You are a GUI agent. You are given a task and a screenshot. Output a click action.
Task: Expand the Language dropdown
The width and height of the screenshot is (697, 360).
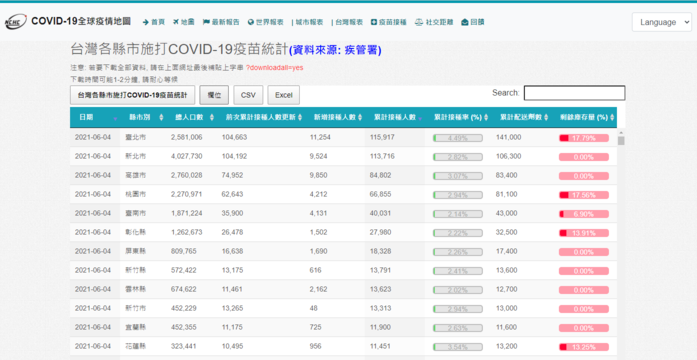pyautogui.click(x=661, y=22)
